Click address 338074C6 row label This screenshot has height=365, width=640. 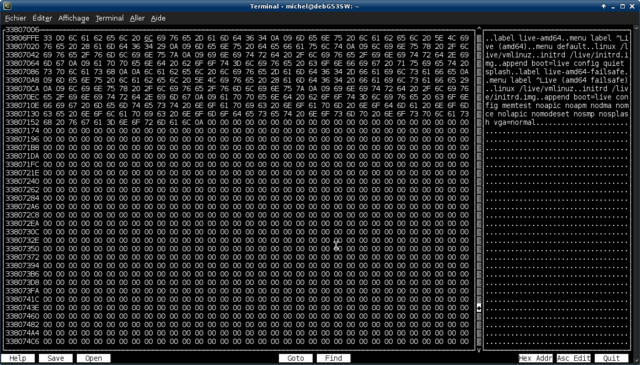22,341
